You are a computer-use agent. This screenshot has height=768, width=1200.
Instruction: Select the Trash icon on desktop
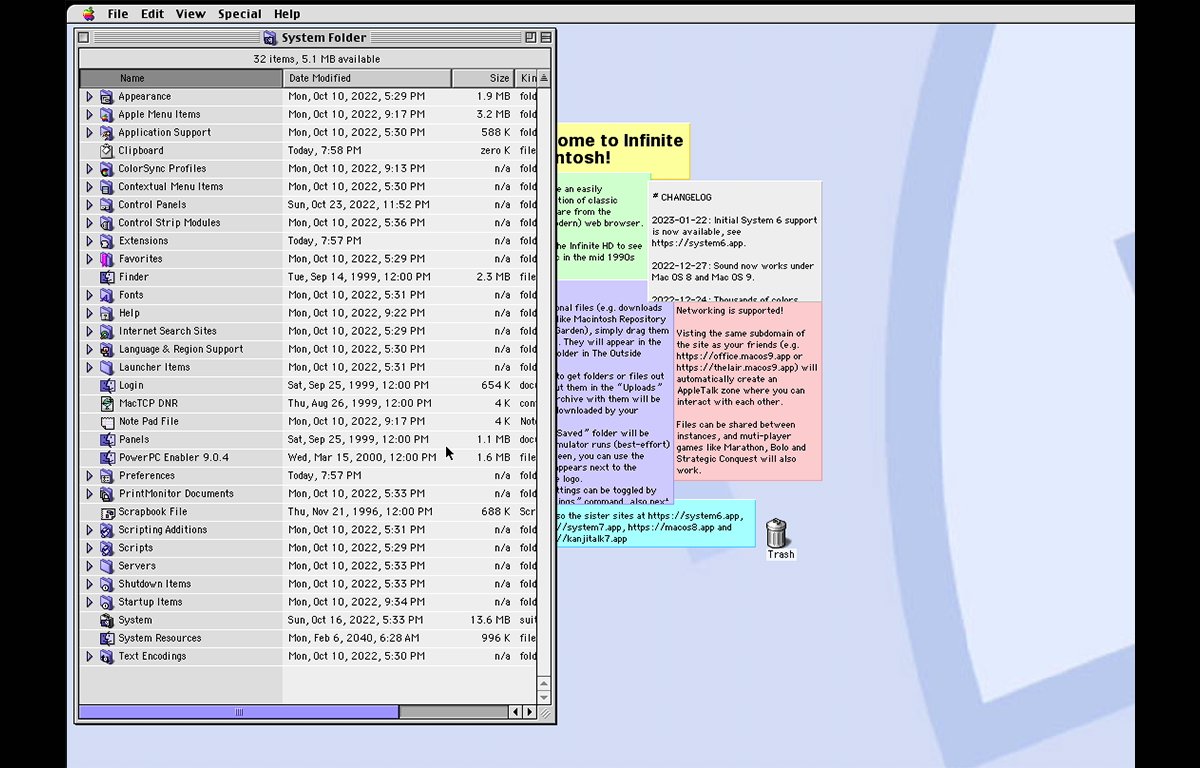click(x=777, y=533)
